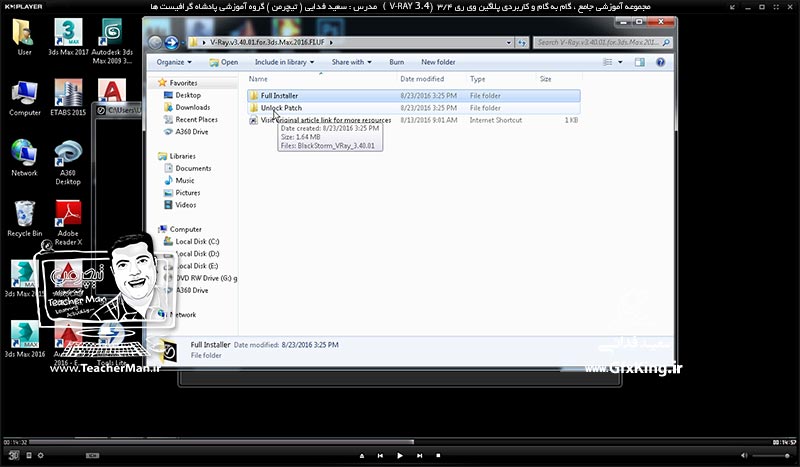
Task: Select the 3ds Max 2017 desktop icon
Action: (68, 37)
